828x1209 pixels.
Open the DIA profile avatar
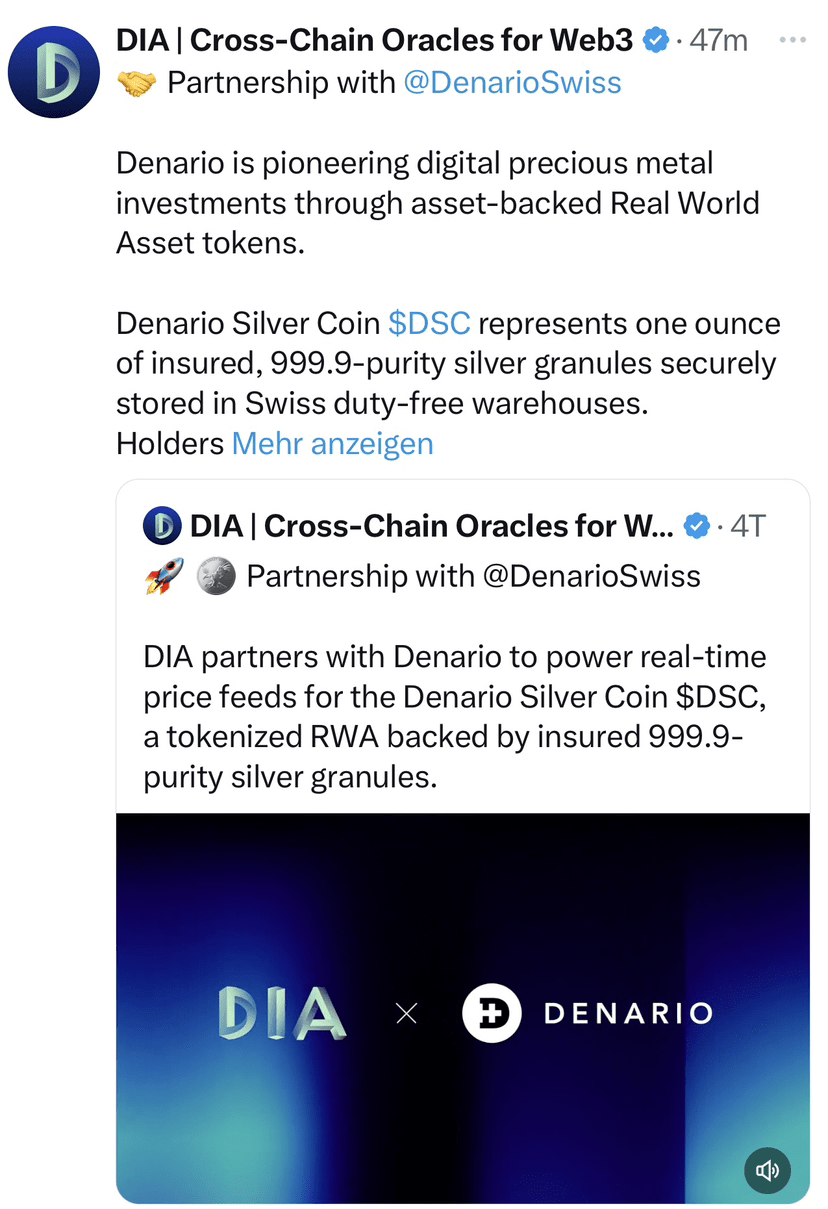53,73
